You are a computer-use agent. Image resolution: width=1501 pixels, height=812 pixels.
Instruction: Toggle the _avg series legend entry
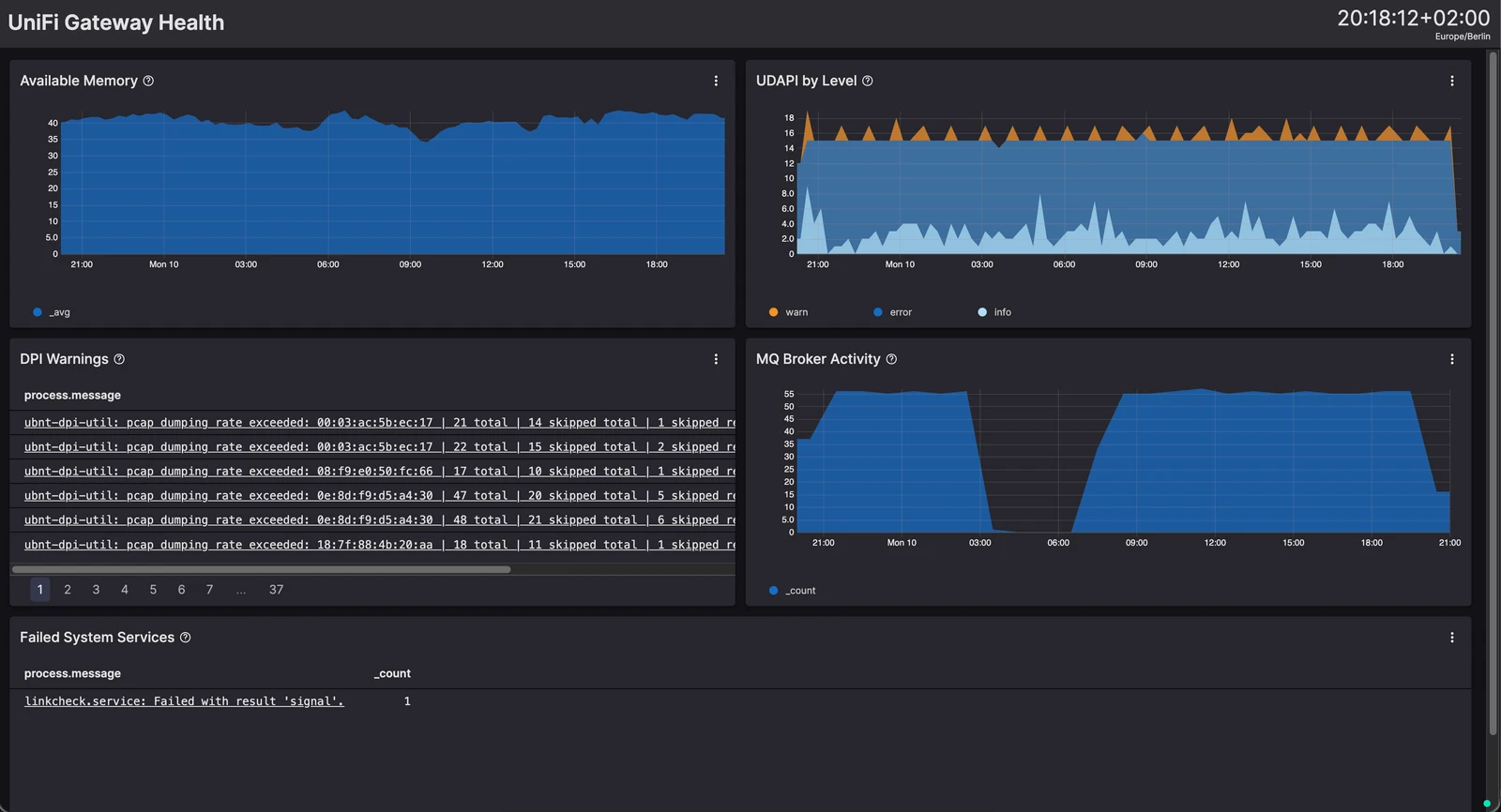52,312
